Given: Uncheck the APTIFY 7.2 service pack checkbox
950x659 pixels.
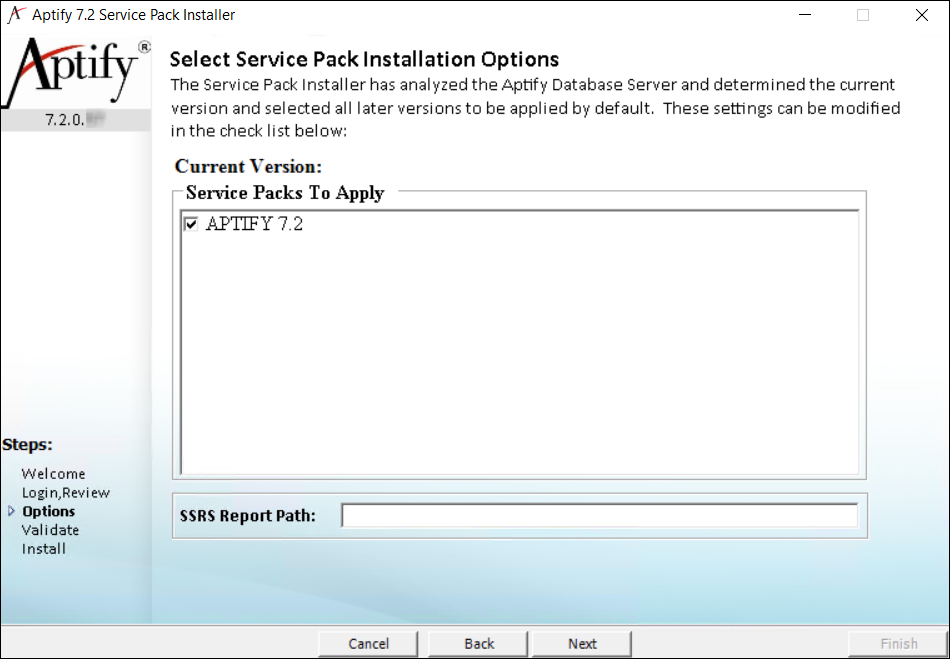Looking at the screenshot, I should pyautogui.click(x=191, y=225).
